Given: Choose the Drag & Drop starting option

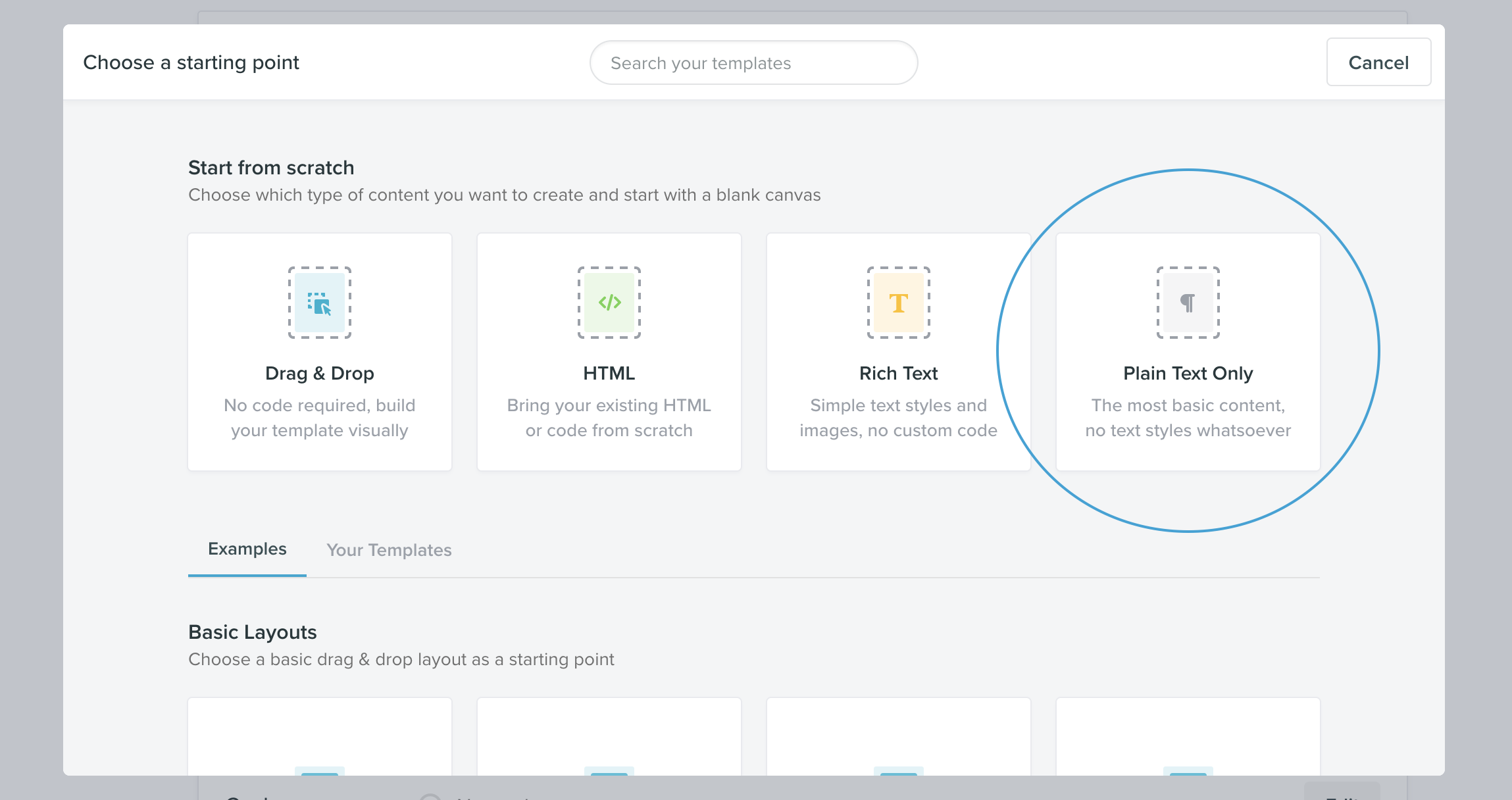Looking at the screenshot, I should (320, 352).
